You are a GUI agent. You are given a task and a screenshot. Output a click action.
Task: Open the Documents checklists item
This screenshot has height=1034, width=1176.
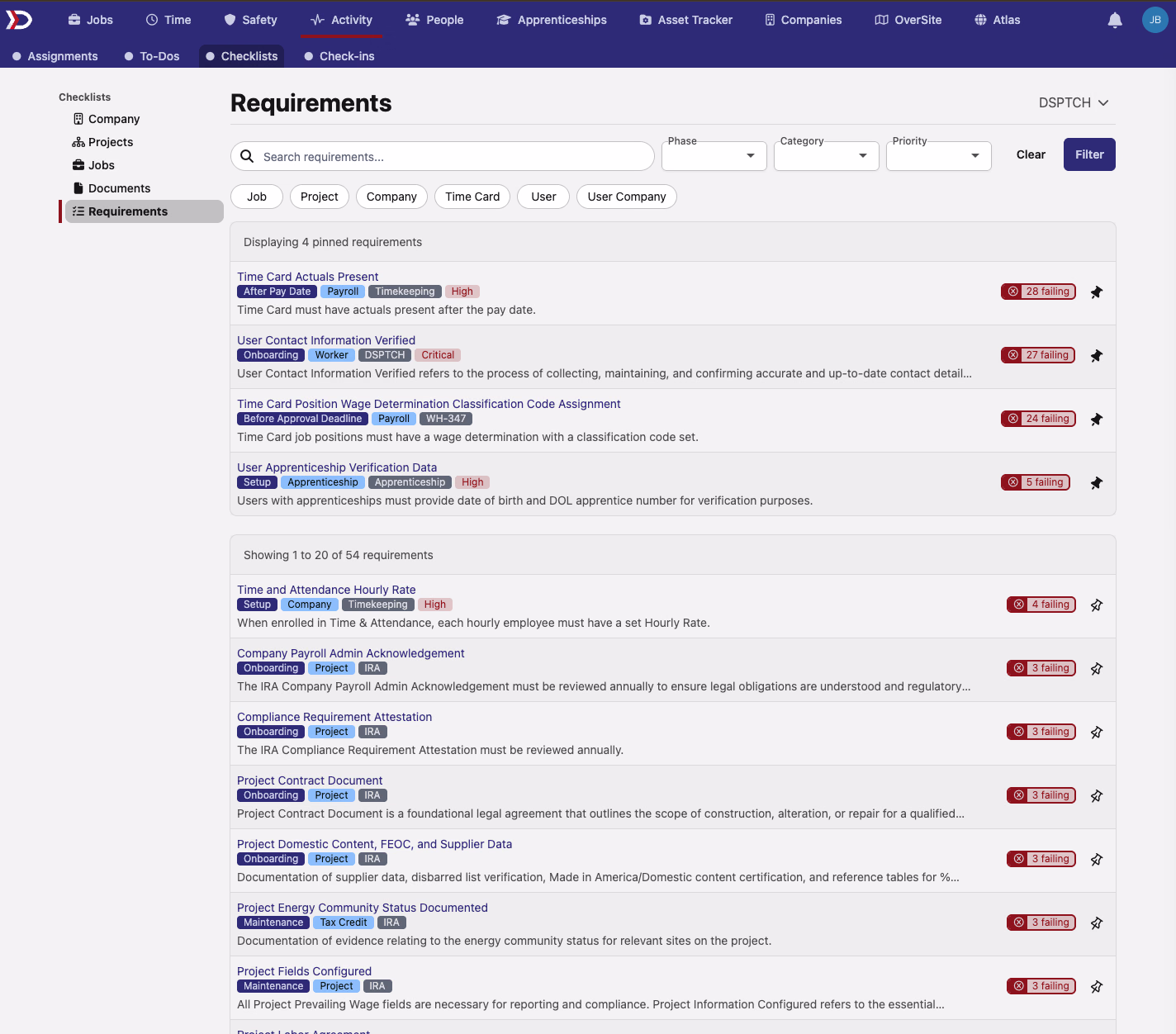coord(111,188)
